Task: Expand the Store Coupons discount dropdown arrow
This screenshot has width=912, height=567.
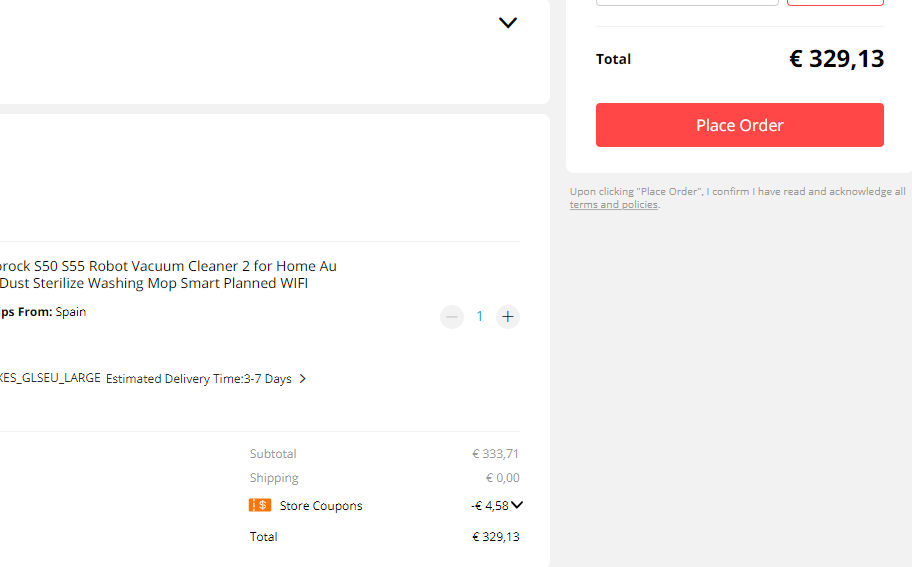Action: pyautogui.click(x=517, y=505)
